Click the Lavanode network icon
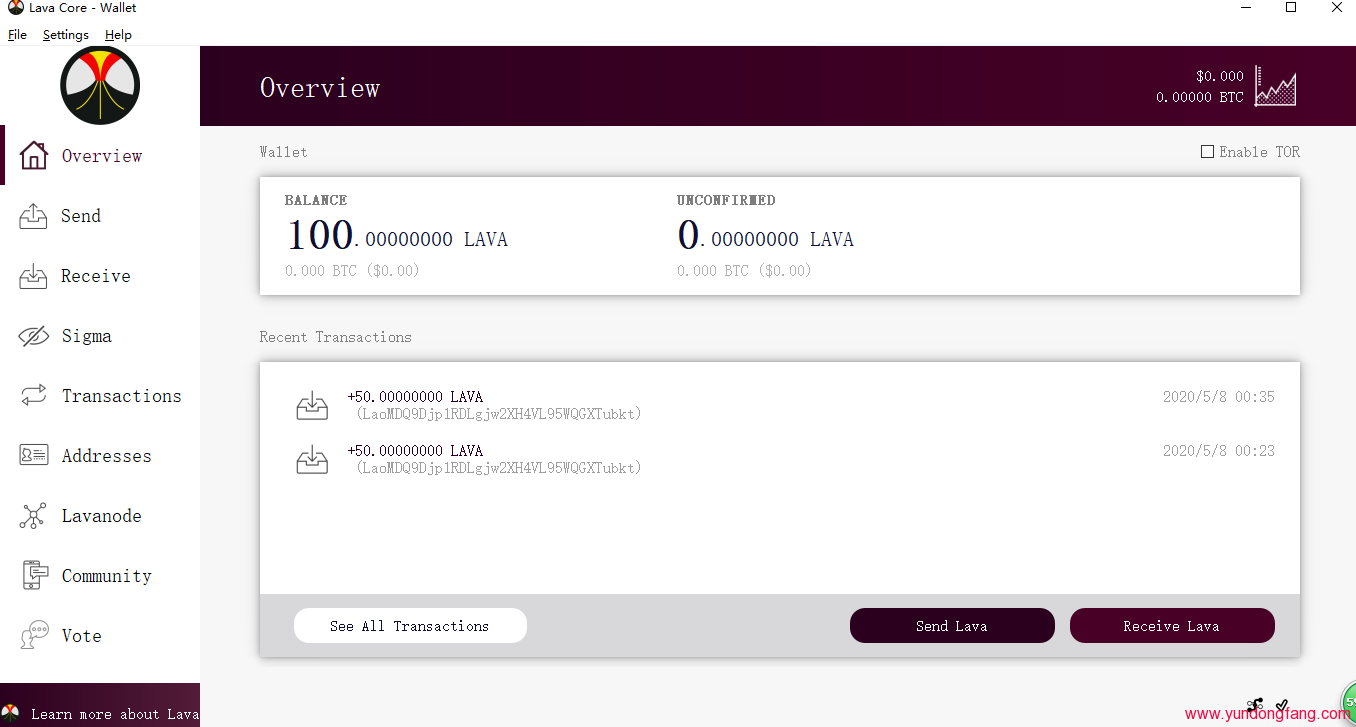The width and height of the screenshot is (1356, 727). point(33,516)
